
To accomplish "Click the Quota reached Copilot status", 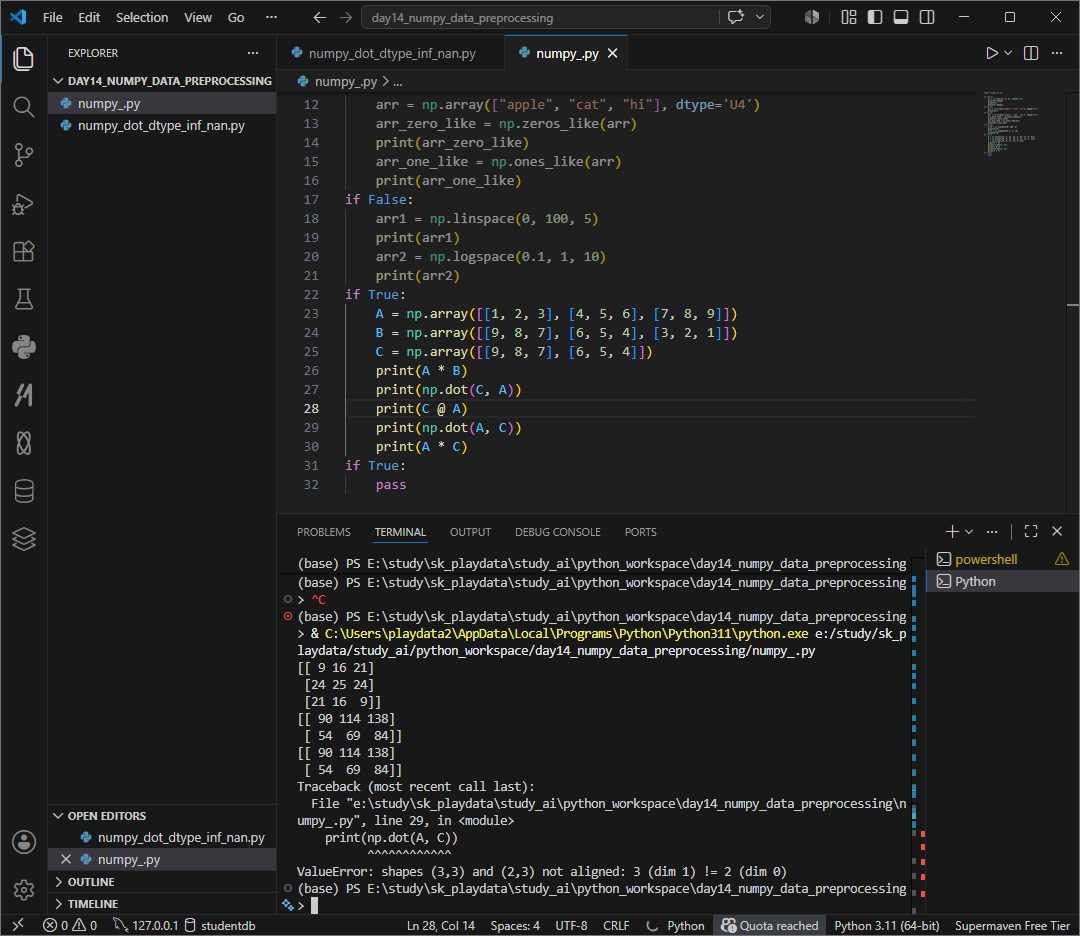I will (x=770, y=926).
